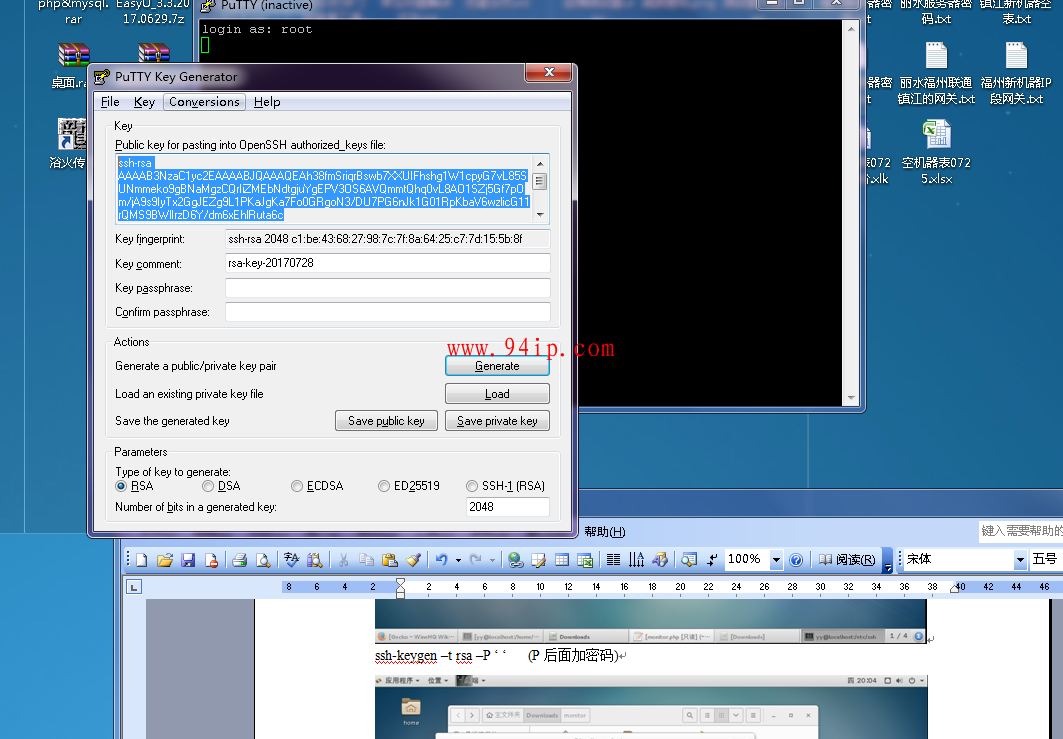The image size is (1063, 739).
Task: Click Paste clipboard icon in Word
Action: (x=389, y=560)
